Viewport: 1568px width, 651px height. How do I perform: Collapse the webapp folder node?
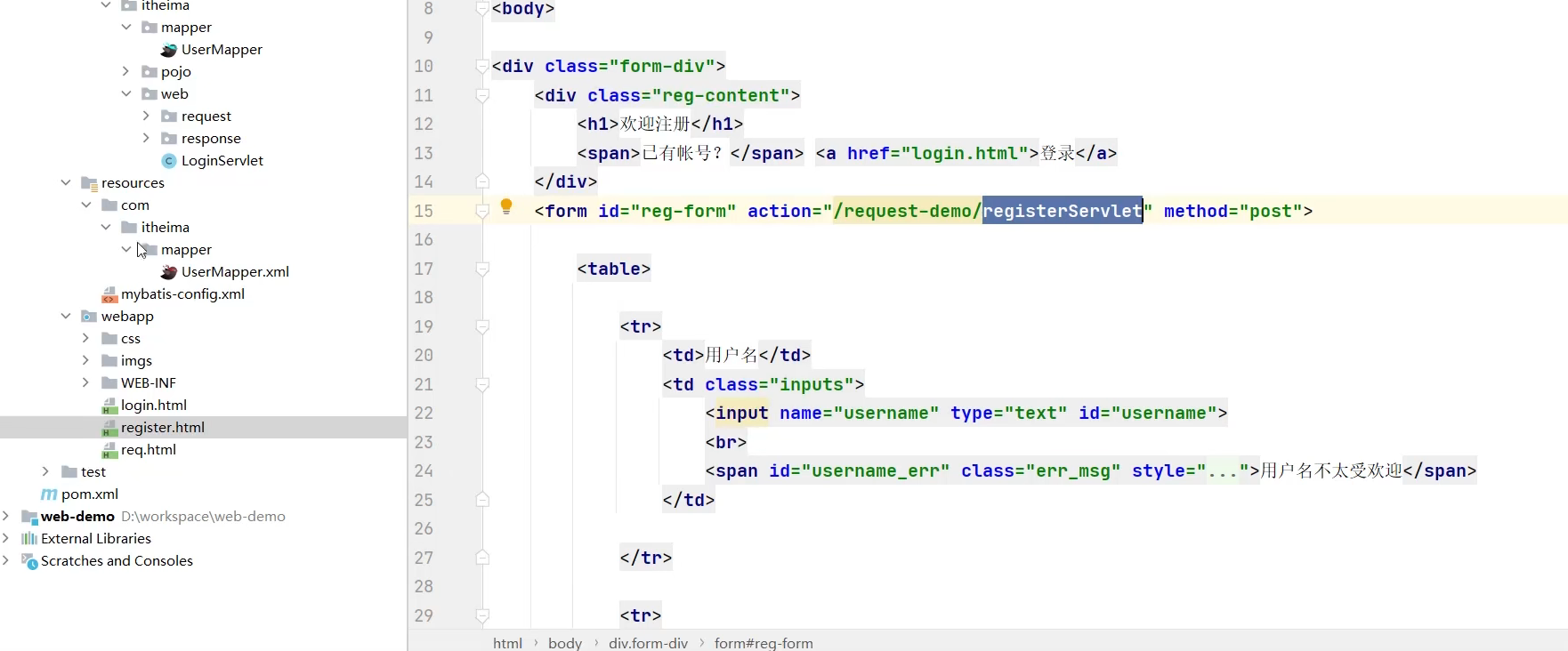pyautogui.click(x=66, y=316)
